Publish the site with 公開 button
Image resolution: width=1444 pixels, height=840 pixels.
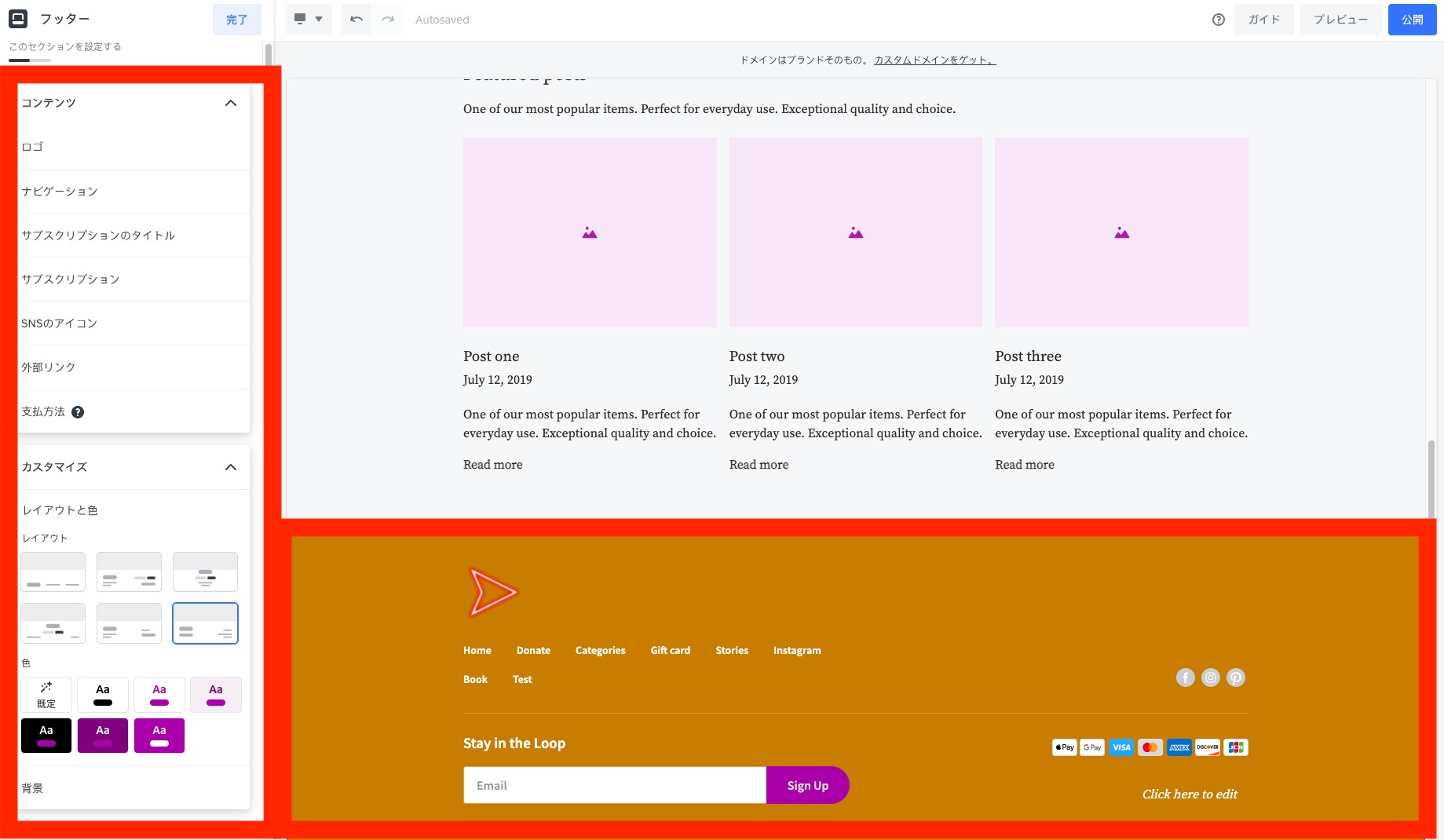point(1412,20)
